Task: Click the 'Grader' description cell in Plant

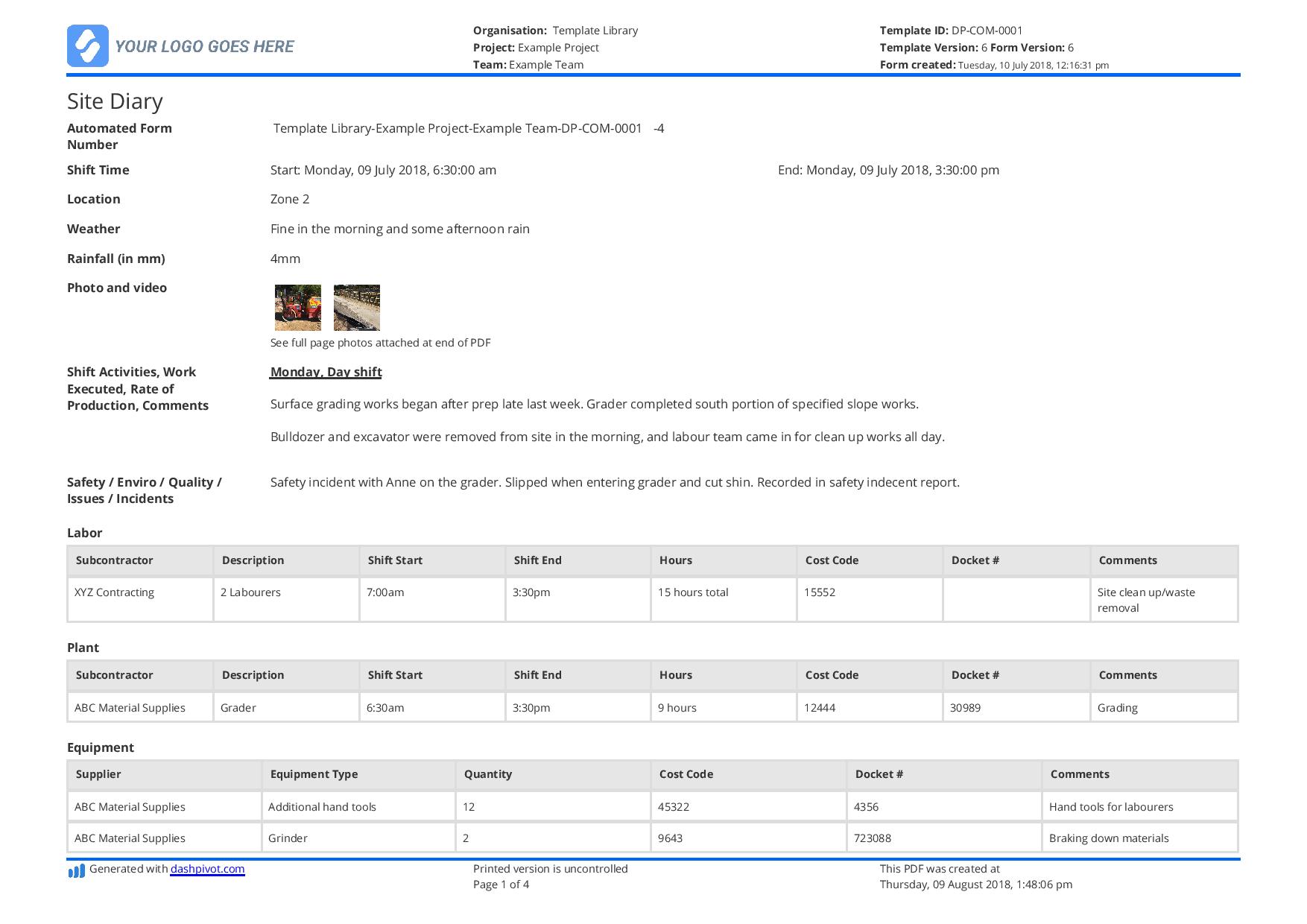Action: 286,707
